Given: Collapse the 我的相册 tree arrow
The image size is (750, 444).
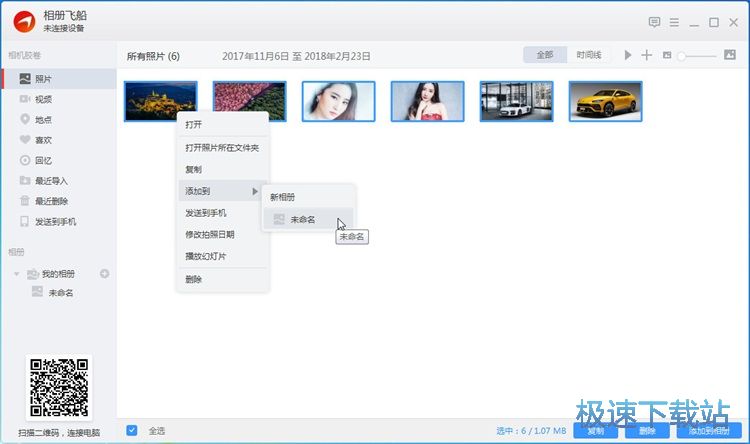Looking at the screenshot, I should [x=17, y=274].
